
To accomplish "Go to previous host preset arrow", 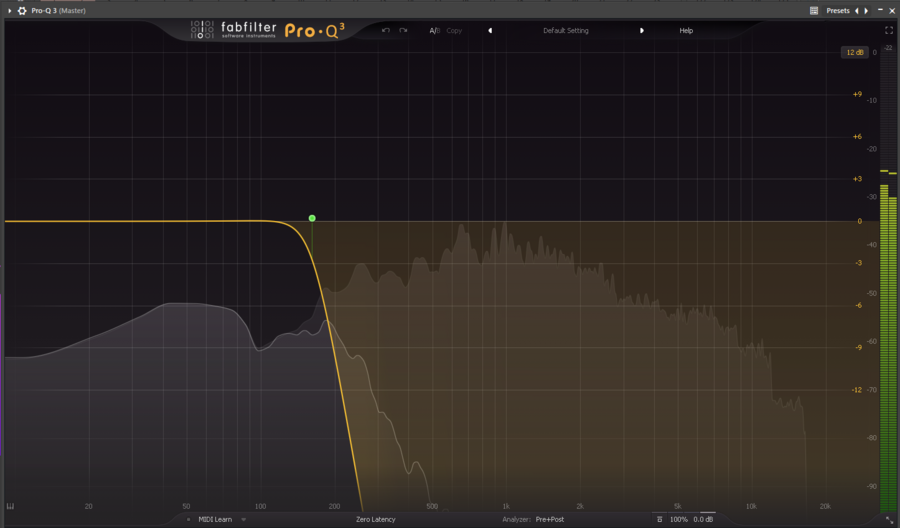I will click(857, 10).
